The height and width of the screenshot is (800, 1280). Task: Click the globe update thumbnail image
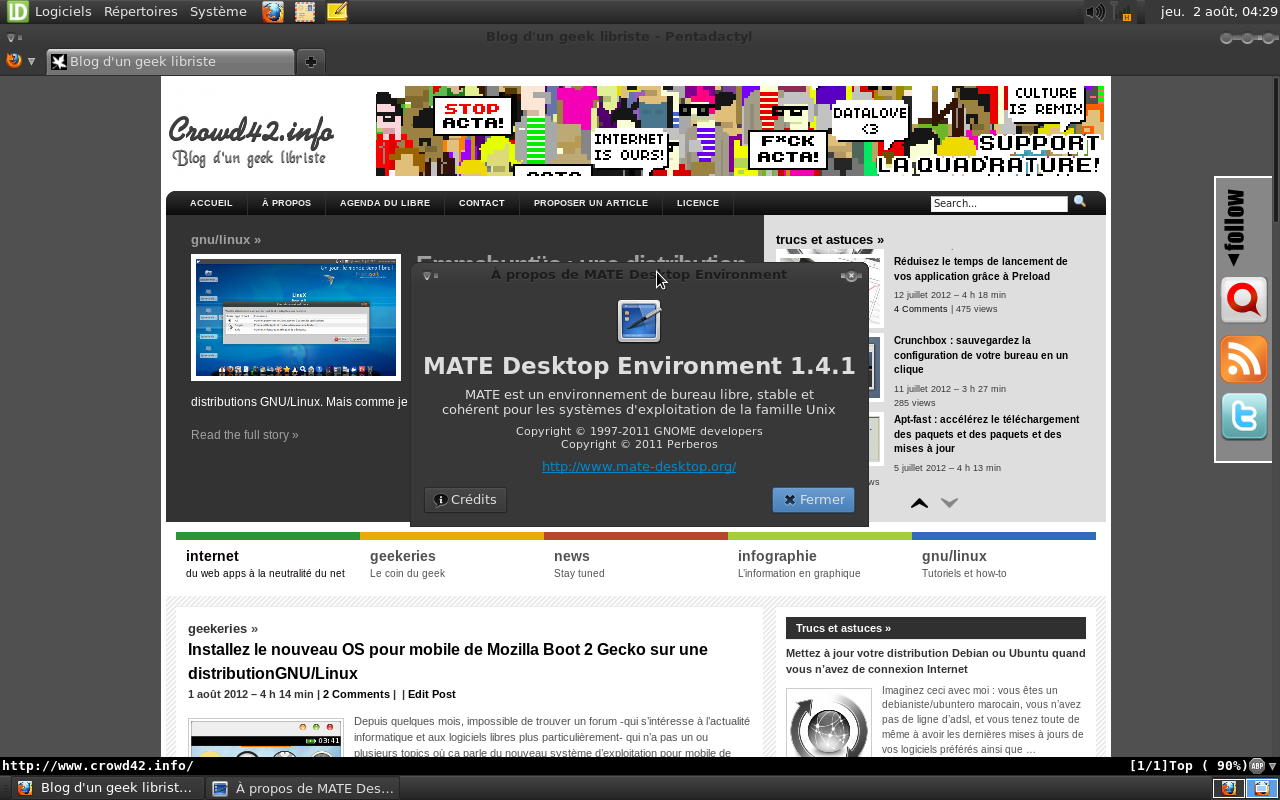829,722
